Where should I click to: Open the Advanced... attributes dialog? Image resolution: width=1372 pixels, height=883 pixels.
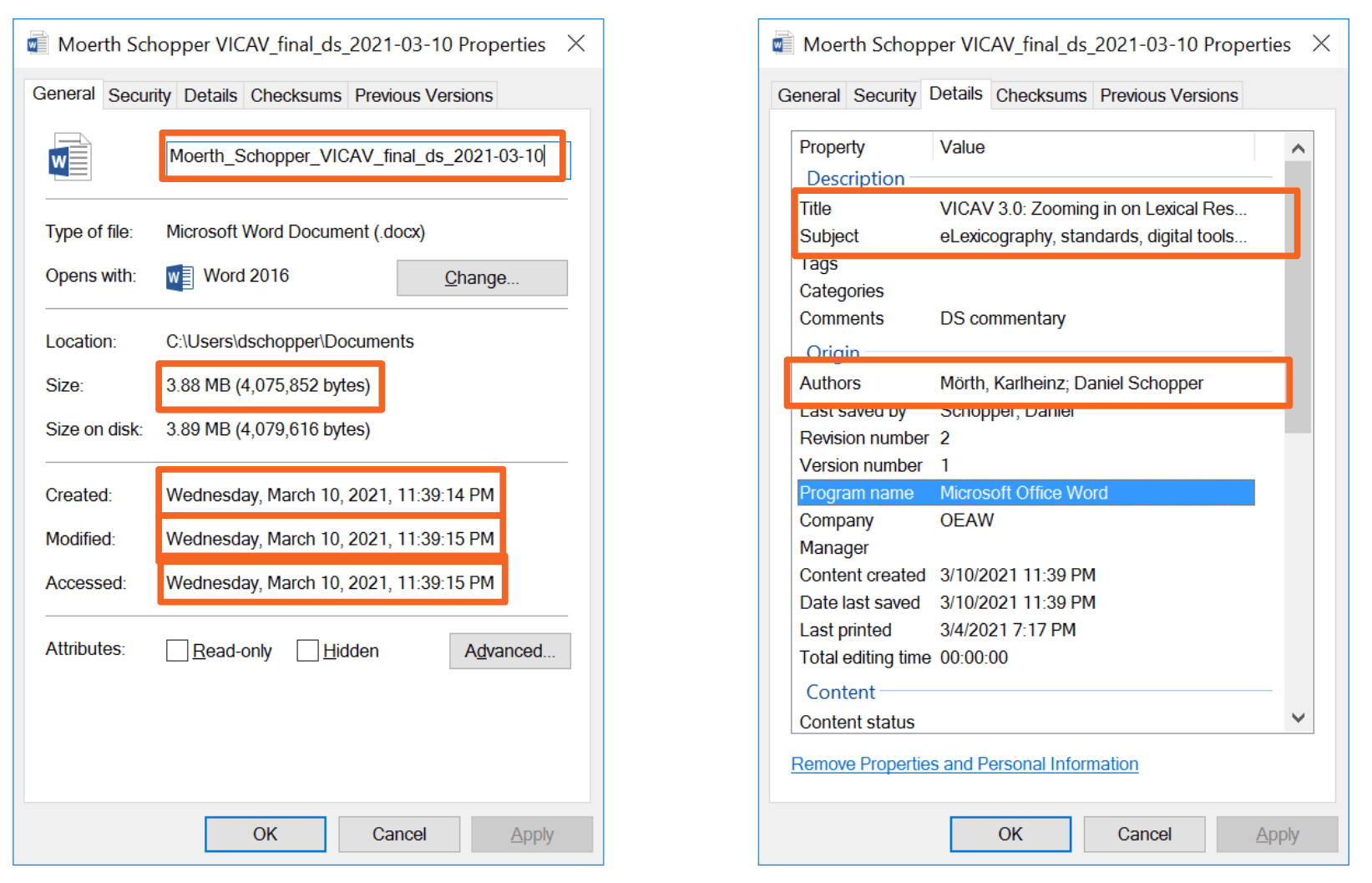509,652
